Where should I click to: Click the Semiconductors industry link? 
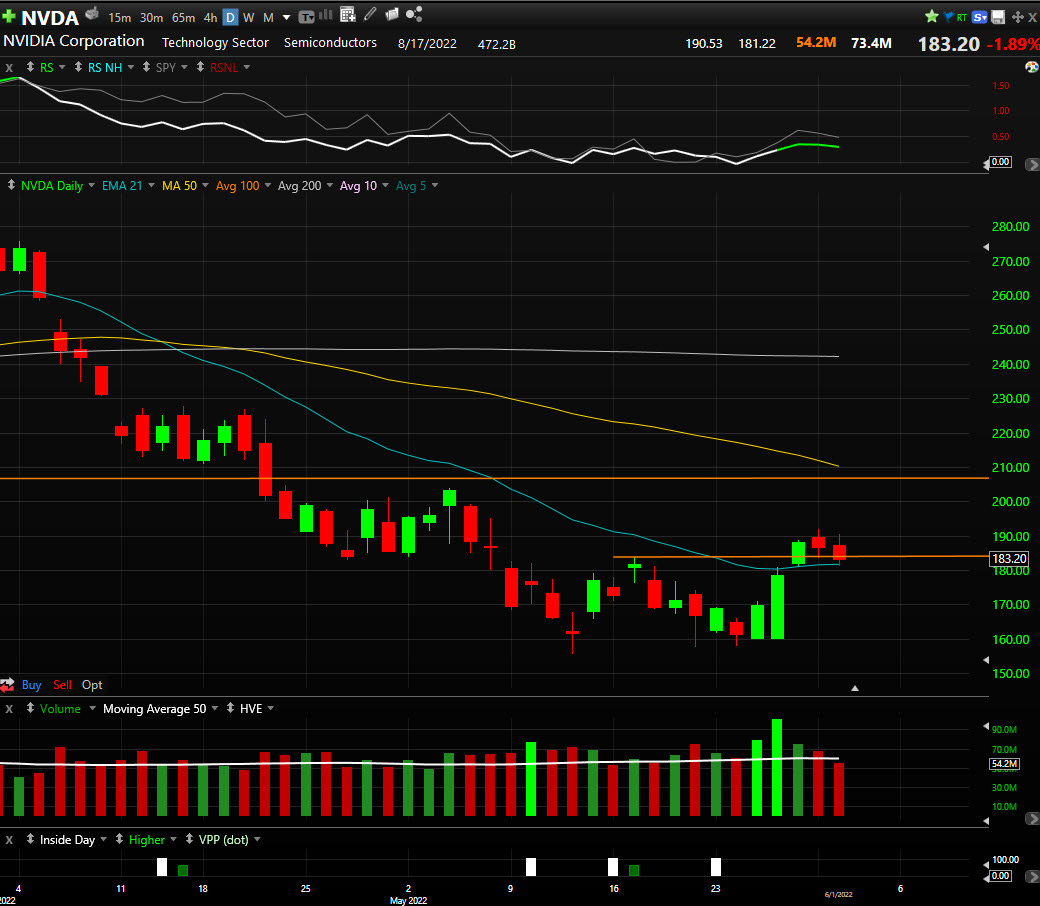[330, 42]
